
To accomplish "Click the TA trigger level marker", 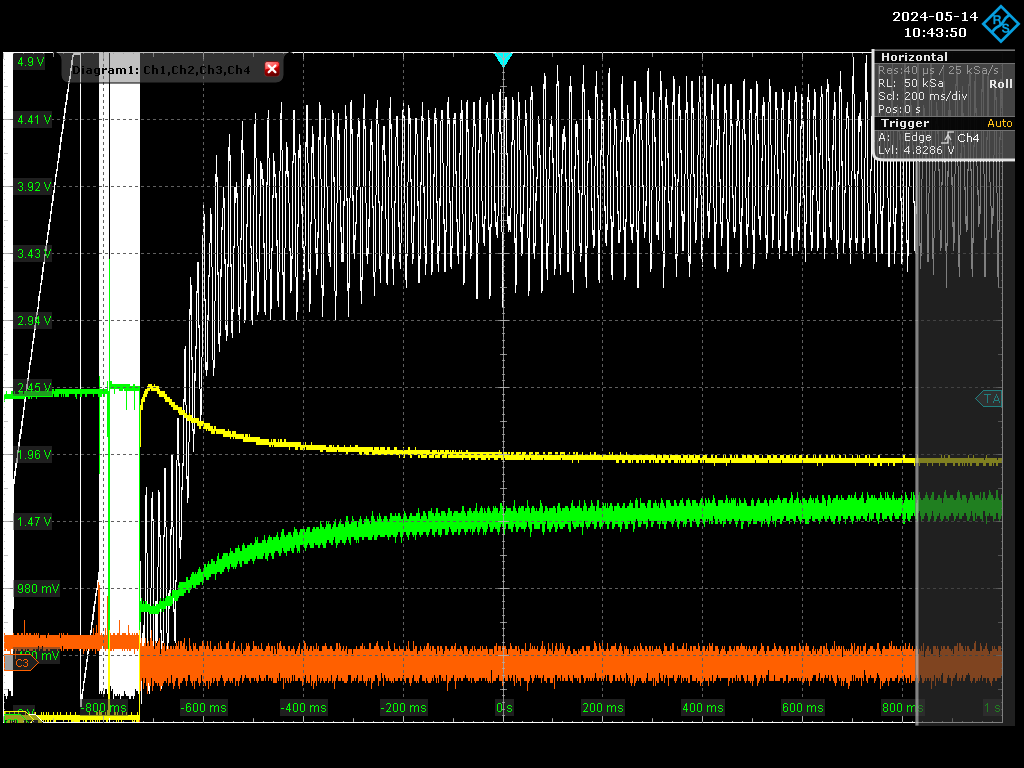I will [x=989, y=398].
